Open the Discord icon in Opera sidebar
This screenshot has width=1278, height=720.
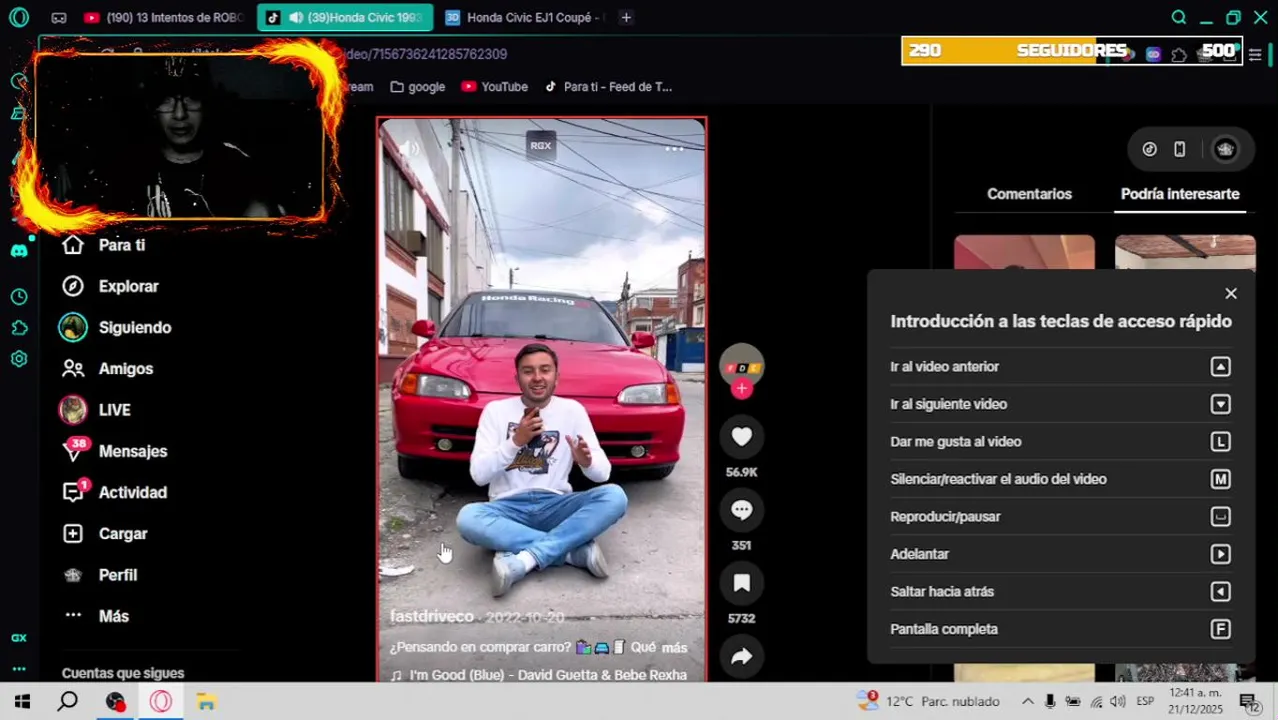(19, 251)
